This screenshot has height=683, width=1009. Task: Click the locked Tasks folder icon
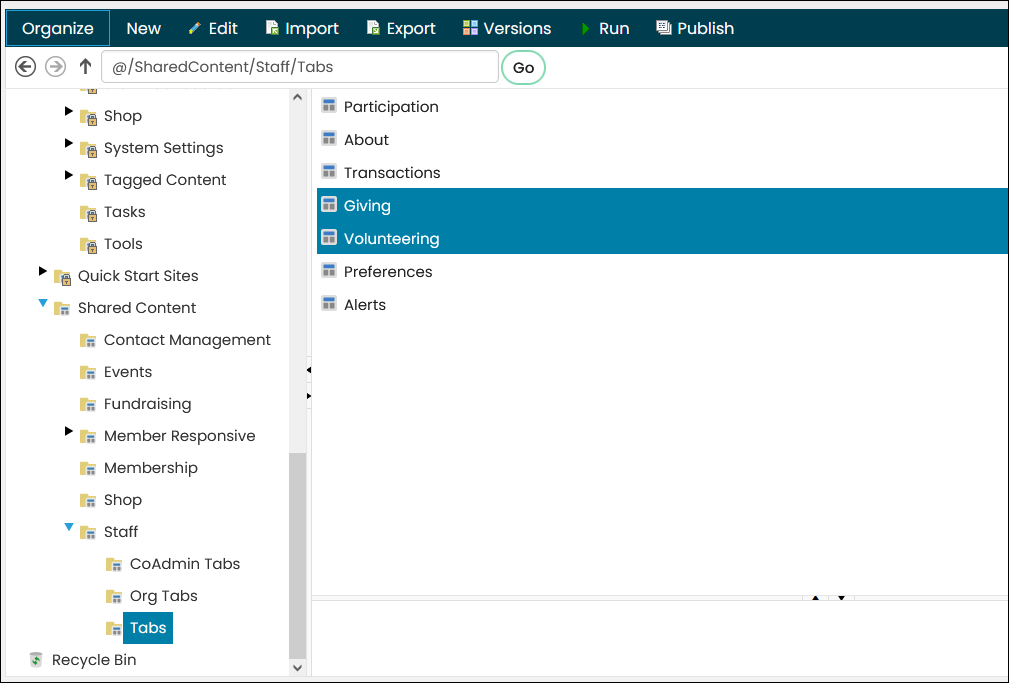88,212
